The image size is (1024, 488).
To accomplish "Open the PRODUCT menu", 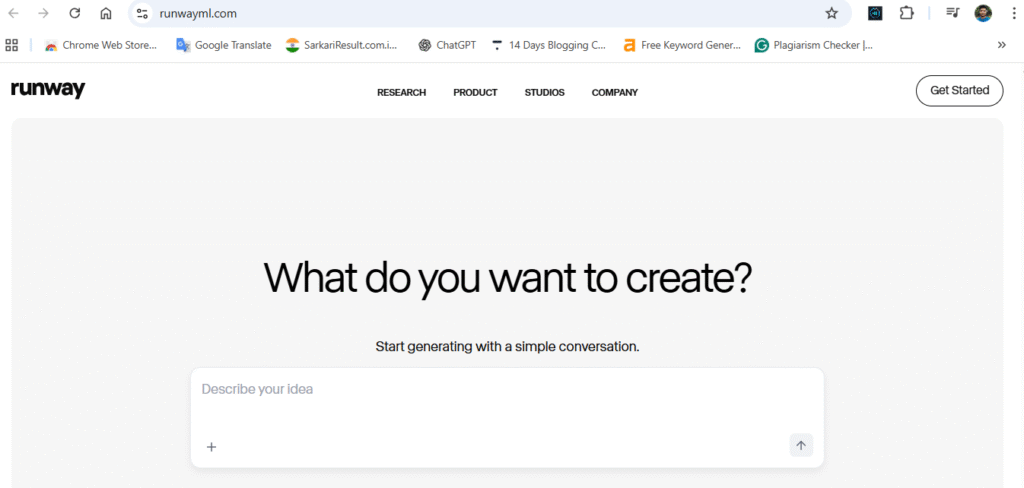I will coord(475,93).
